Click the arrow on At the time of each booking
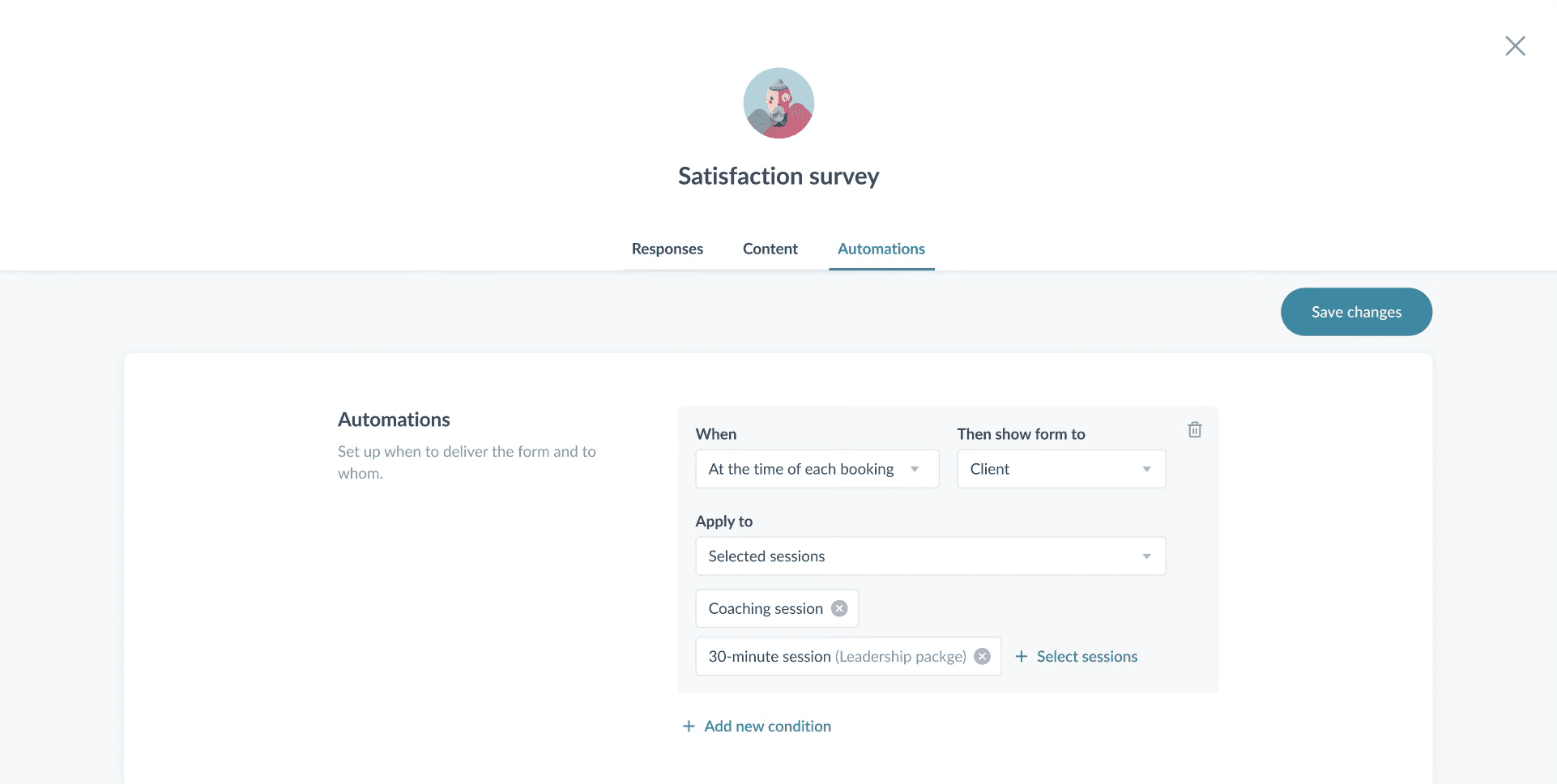This screenshot has width=1557, height=784. (915, 470)
